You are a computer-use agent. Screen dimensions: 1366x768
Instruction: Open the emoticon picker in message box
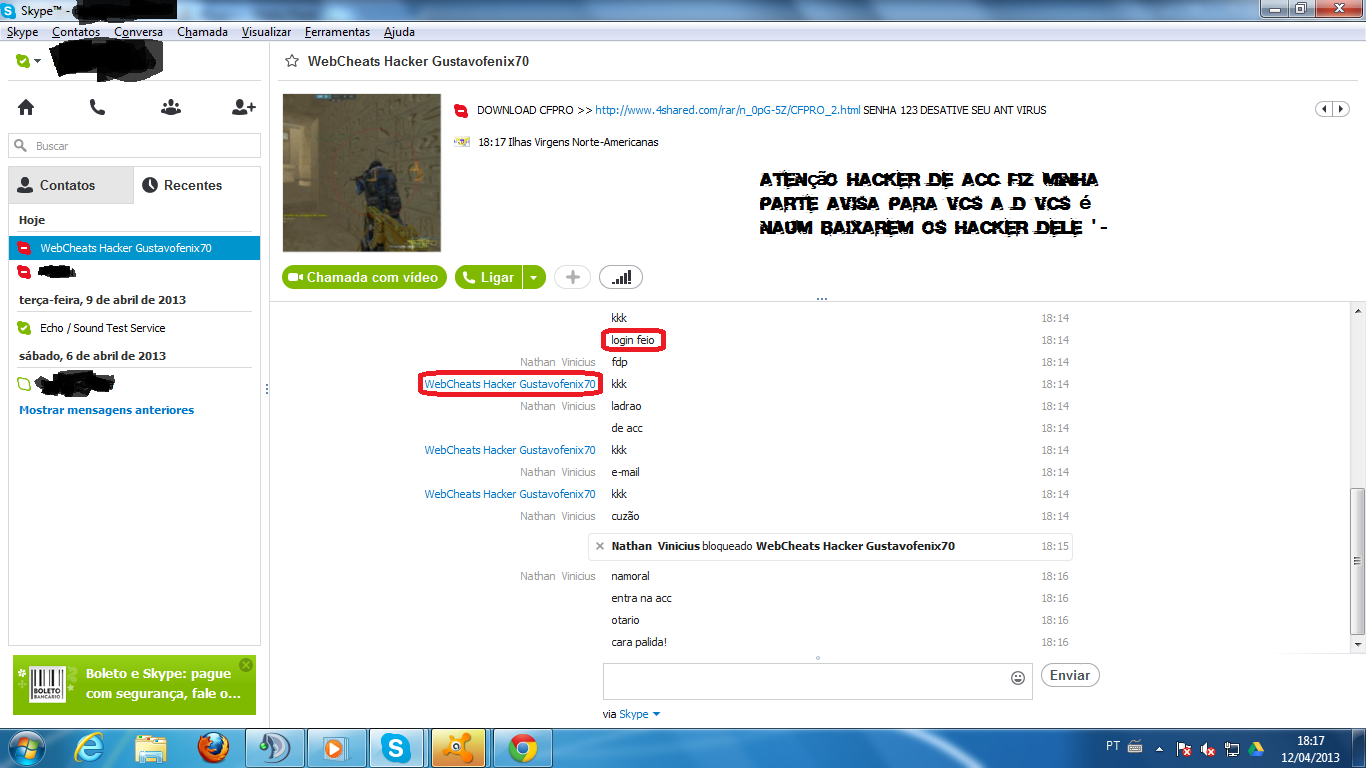click(1018, 677)
